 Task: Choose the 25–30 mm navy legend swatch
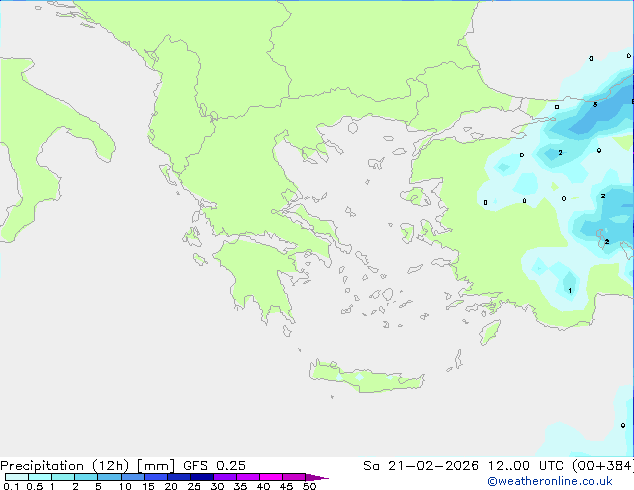202,477
